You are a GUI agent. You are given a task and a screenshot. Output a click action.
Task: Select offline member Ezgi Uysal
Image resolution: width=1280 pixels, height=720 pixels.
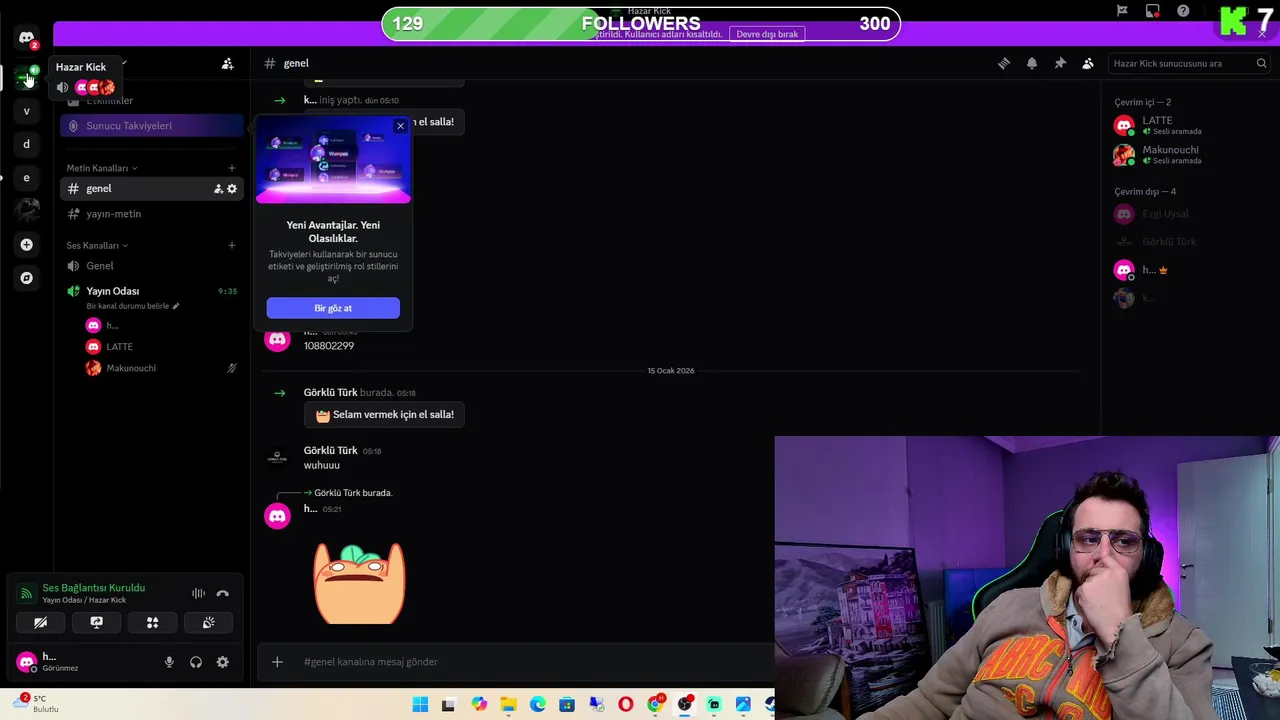click(x=1190, y=214)
